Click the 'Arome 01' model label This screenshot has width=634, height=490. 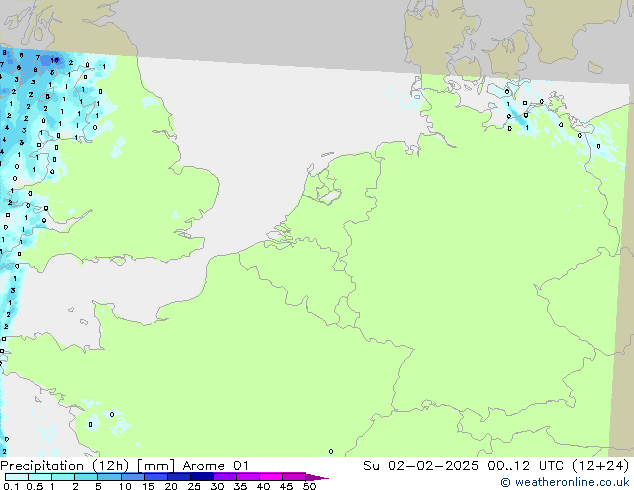point(215,466)
